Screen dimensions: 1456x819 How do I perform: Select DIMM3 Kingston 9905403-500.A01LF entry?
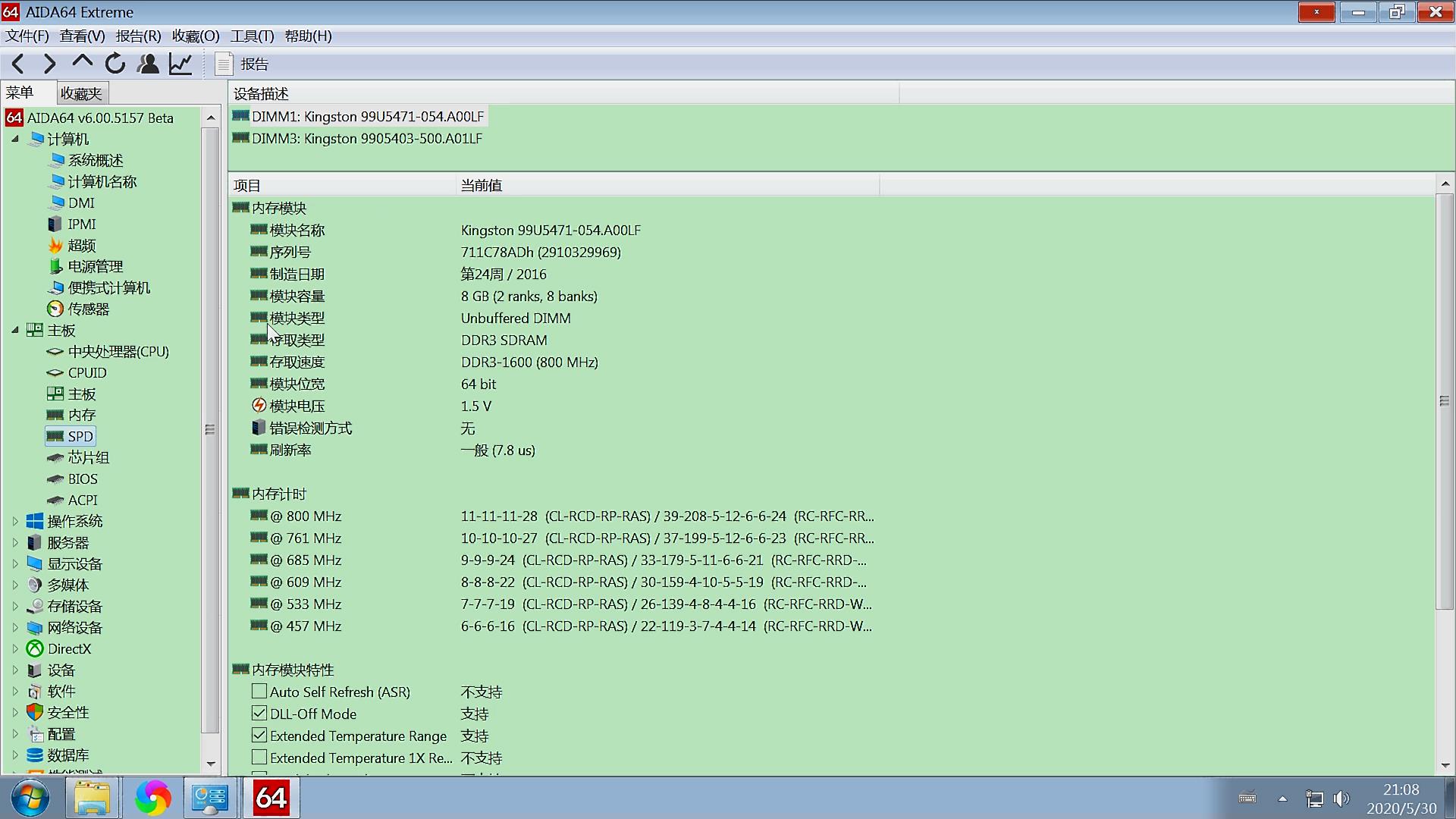367,139
